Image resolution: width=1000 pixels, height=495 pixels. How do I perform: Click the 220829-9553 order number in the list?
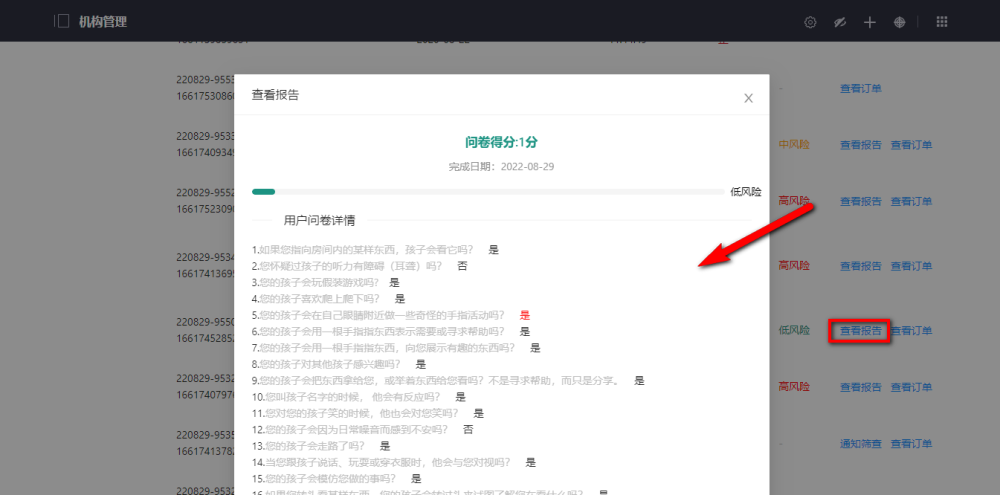coord(206,80)
